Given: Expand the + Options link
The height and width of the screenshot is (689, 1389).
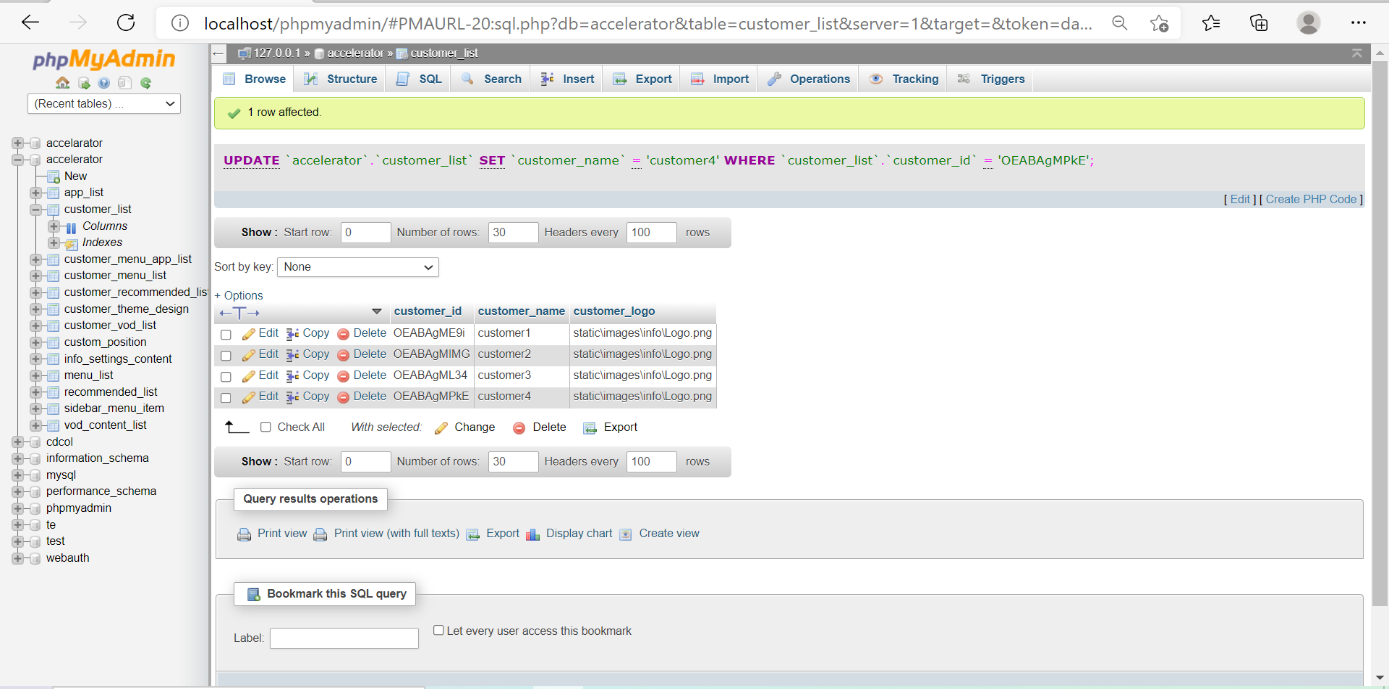Looking at the screenshot, I should [239, 296].
